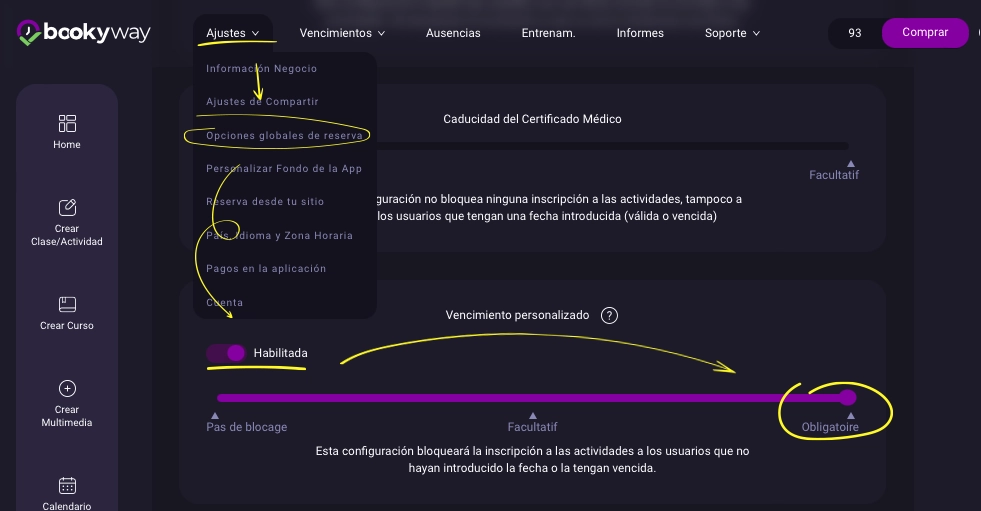Click the 93 credits counter
Image resolution: width=981 pixels, height=511 pixels.
point(854,33)
